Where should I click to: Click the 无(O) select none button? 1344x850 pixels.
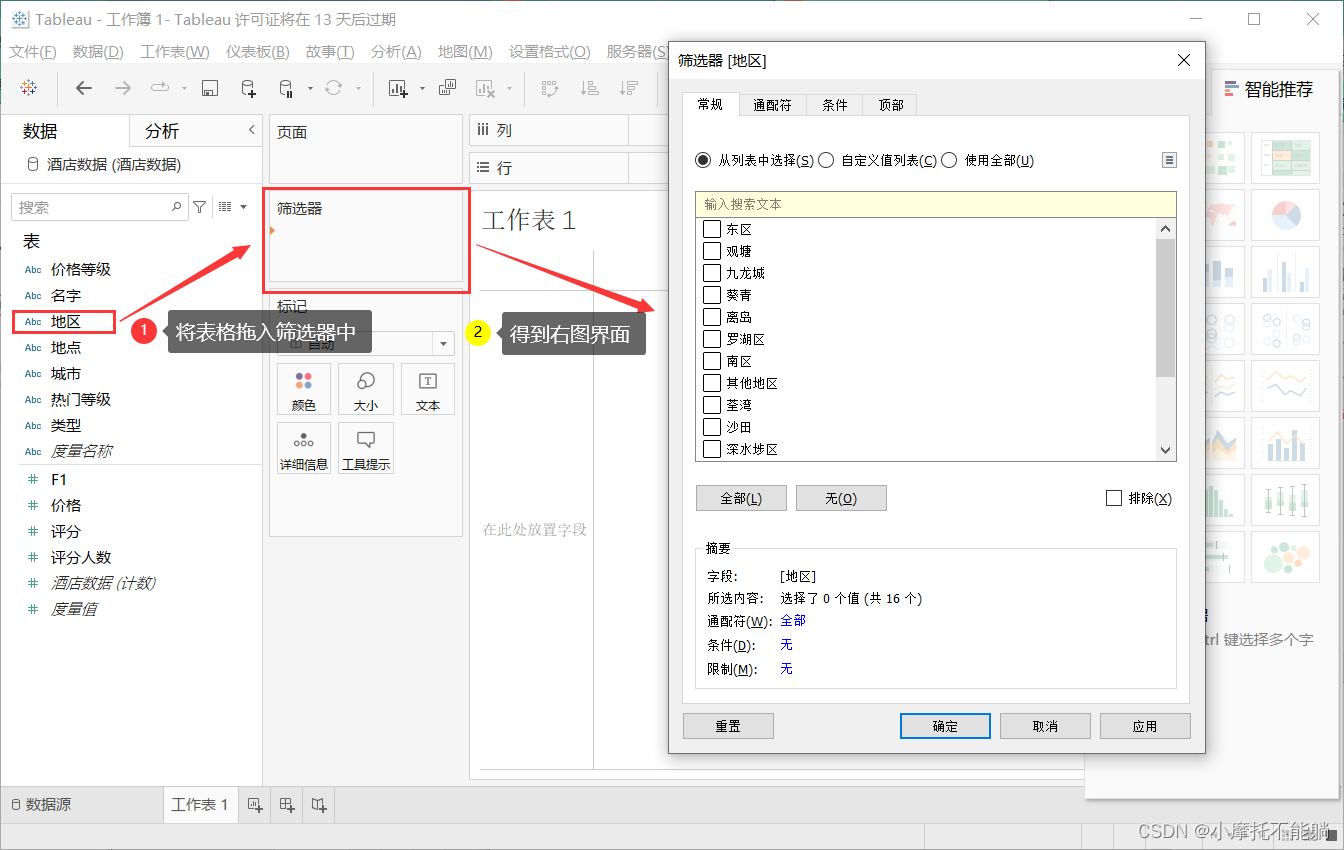841,498
